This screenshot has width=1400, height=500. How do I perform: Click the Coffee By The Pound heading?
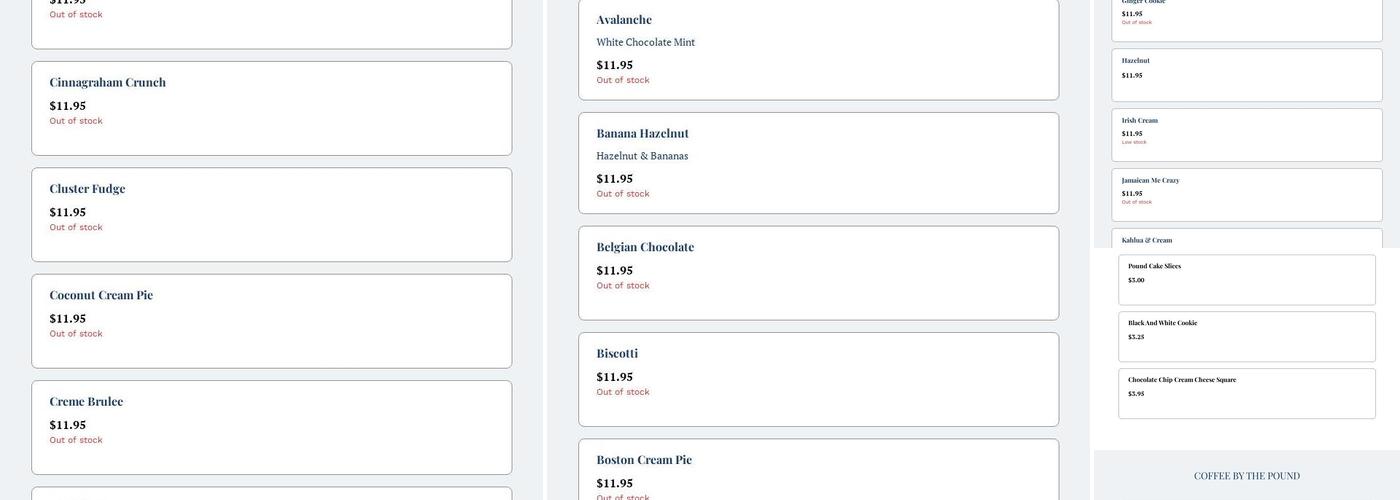(x=1246, y=476)
